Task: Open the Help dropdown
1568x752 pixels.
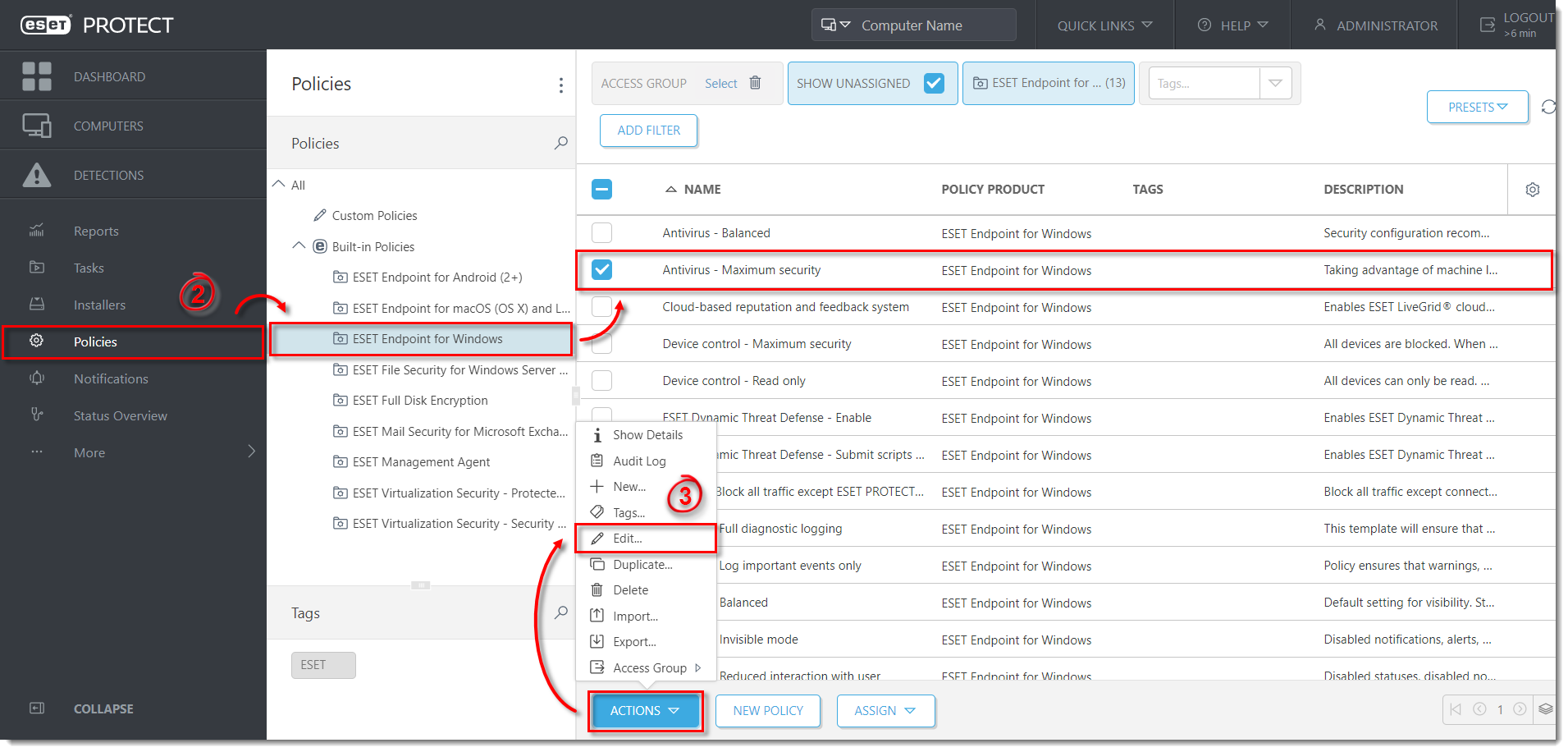Action: pyautogui.click(x=1232, y=25)
